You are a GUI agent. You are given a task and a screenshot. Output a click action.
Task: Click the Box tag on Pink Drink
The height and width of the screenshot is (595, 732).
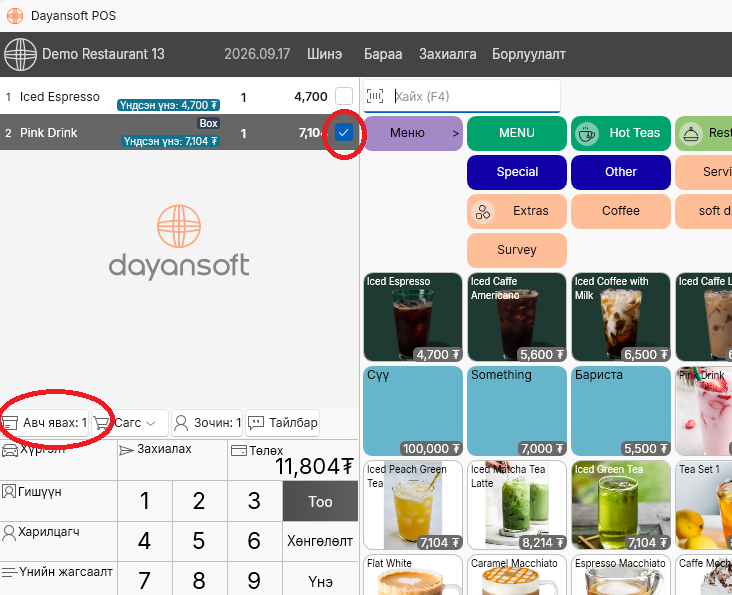click(x=208, y=123)
